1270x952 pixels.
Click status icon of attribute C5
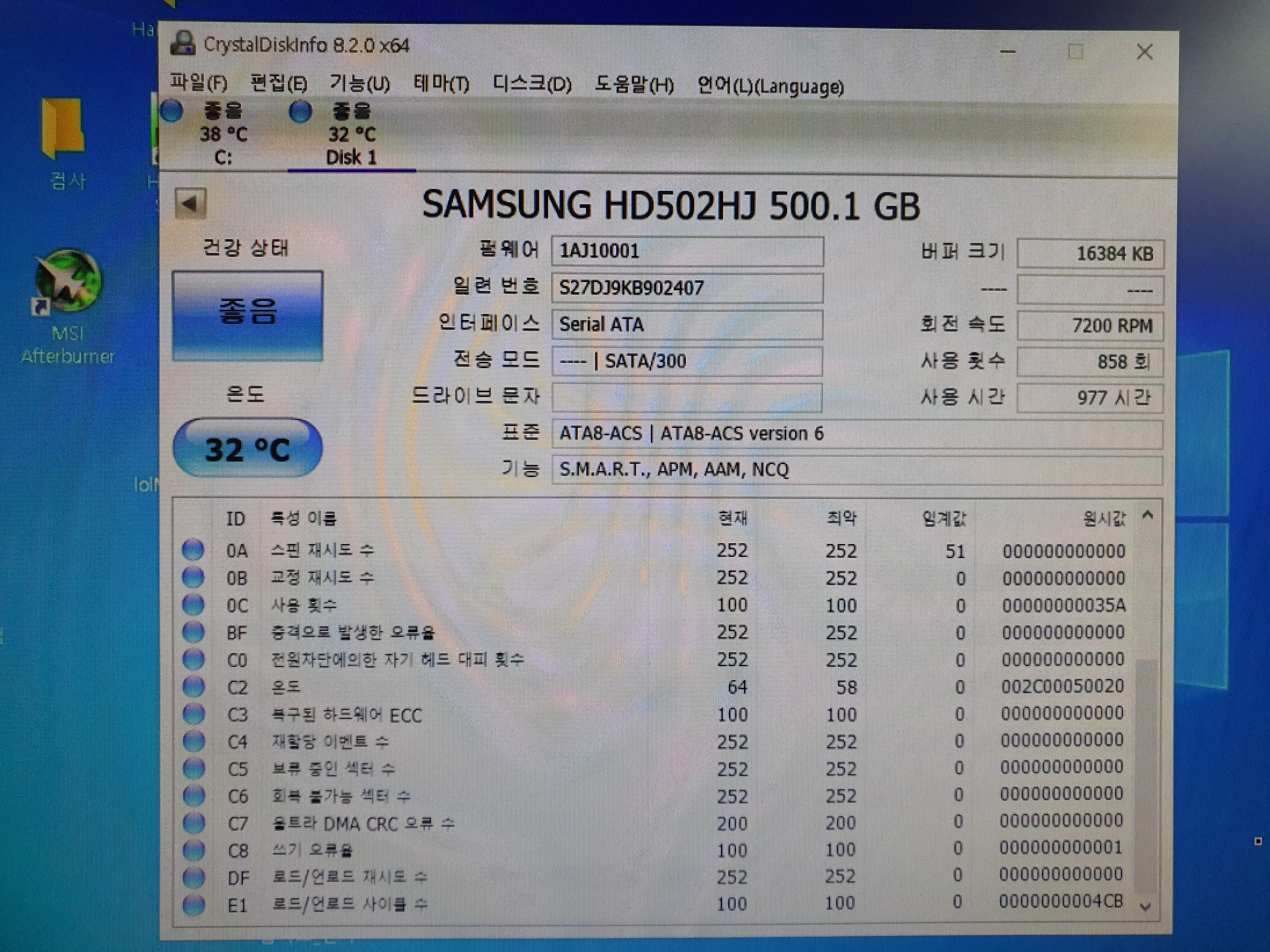[x=193, y=768]
